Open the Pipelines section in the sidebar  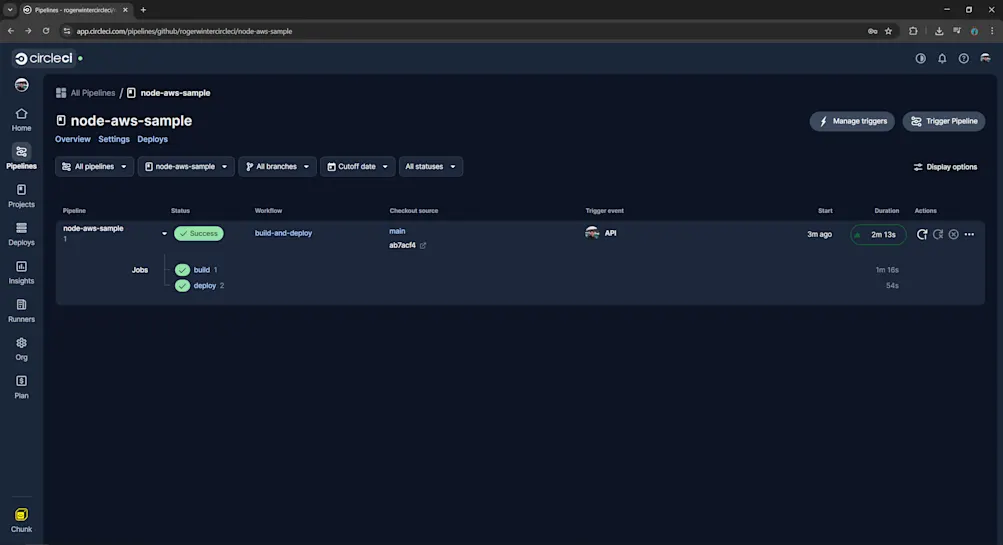coord(21,157)
